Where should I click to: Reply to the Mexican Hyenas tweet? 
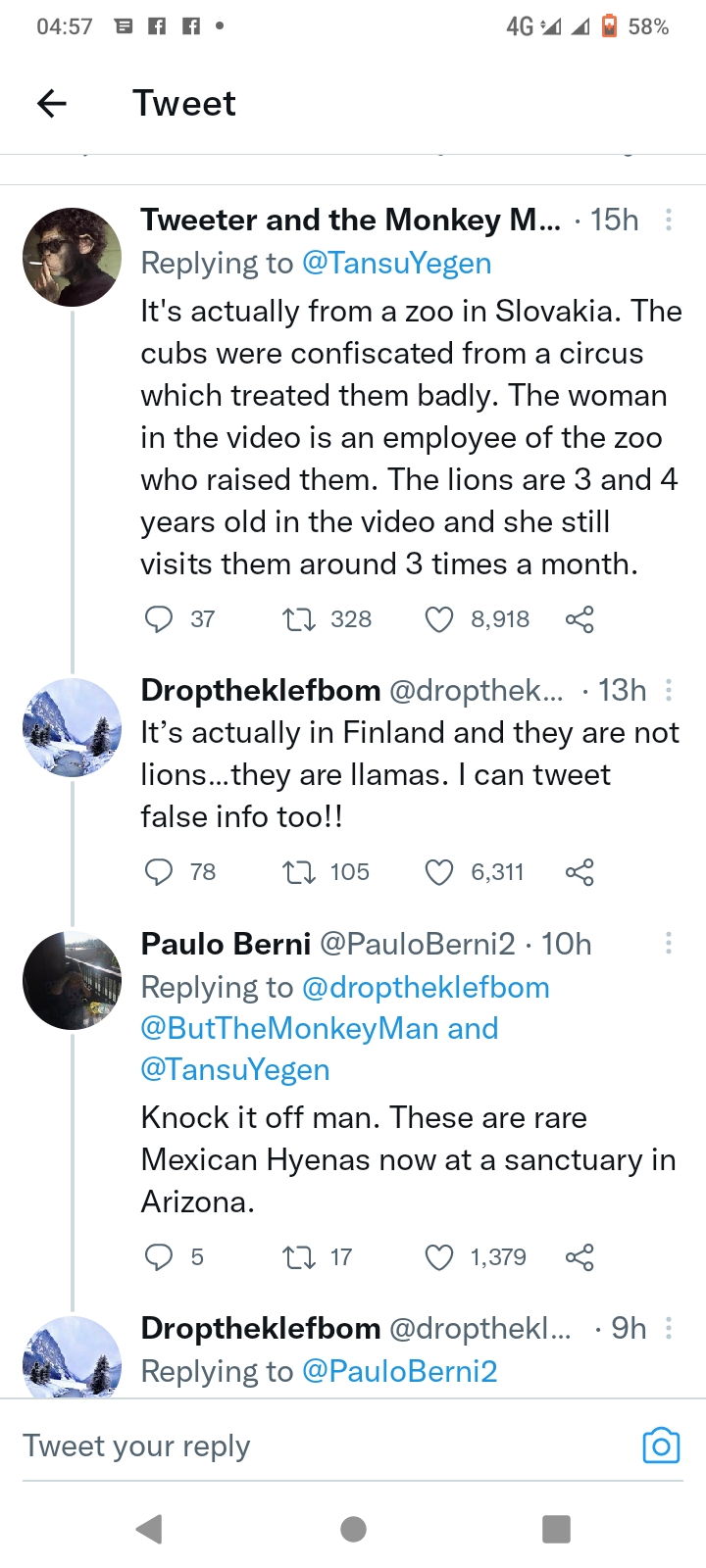point(159,1257)
